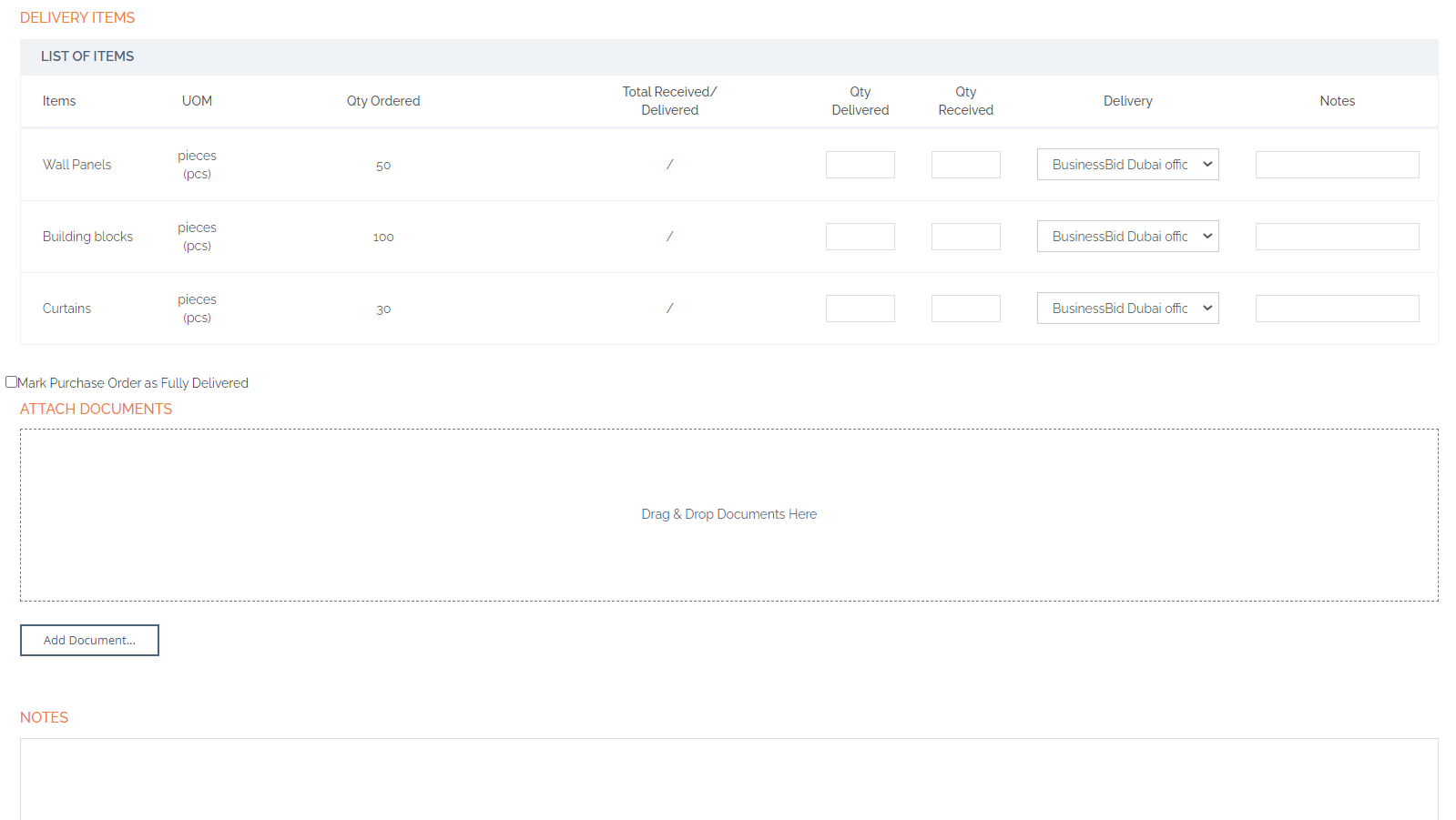Click Notes field in Curtains row
Screen dimensions: 1456x820
(1337, 309)
